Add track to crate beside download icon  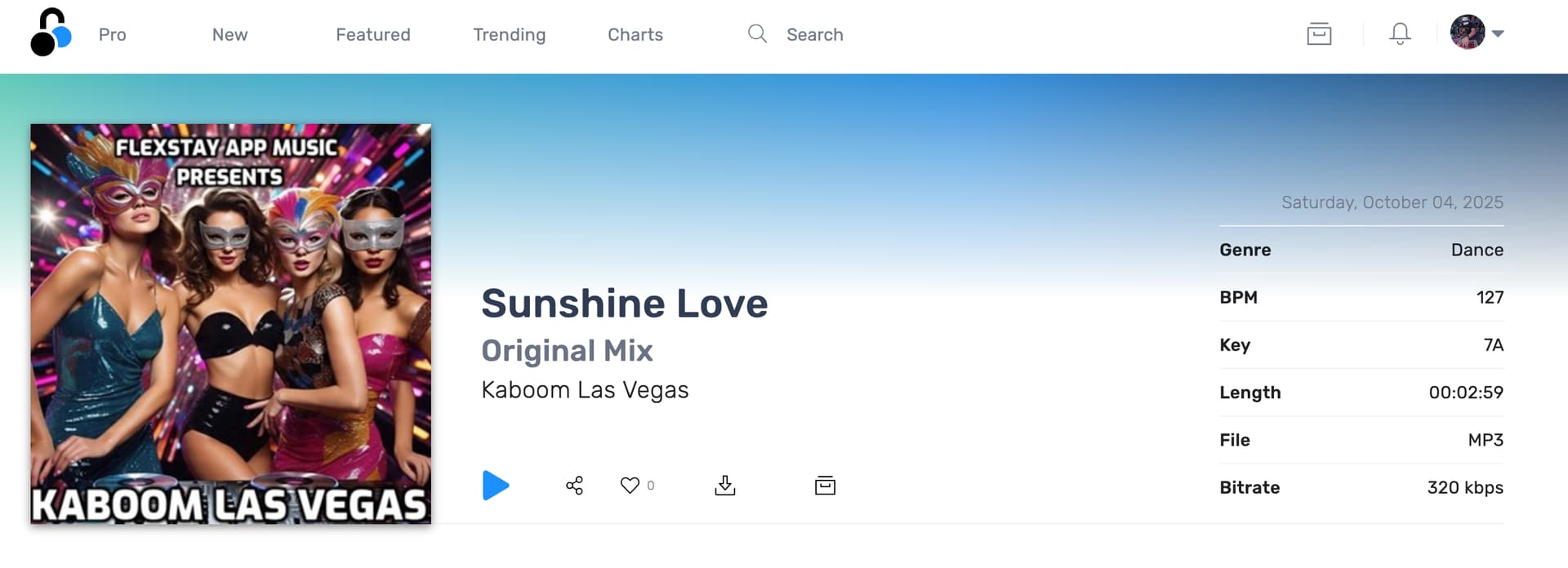tap(825, 486)
